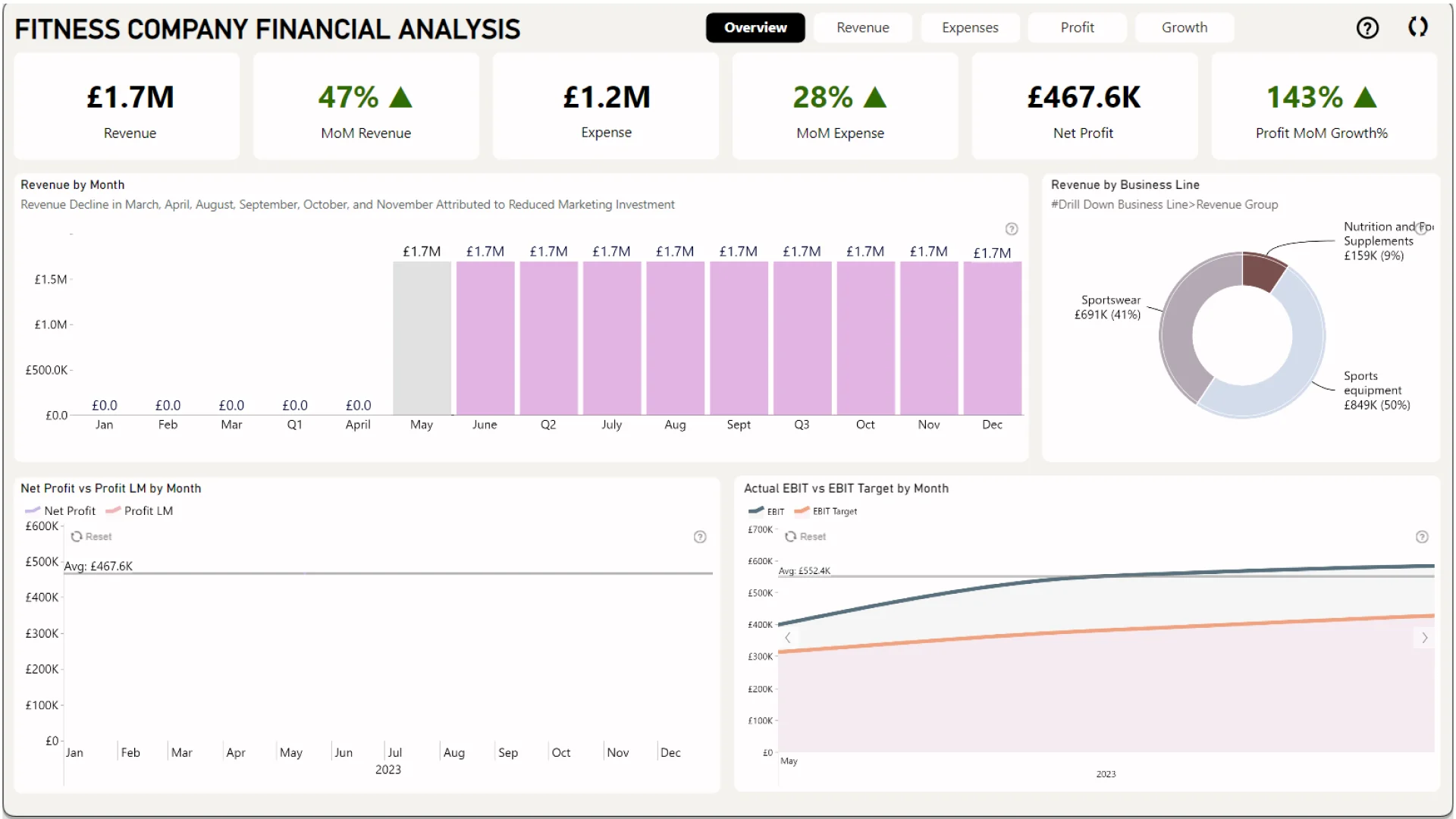Screen dimensions: 1456x819
Task: Click the grey May revenue bar
Action: point(422,338)
